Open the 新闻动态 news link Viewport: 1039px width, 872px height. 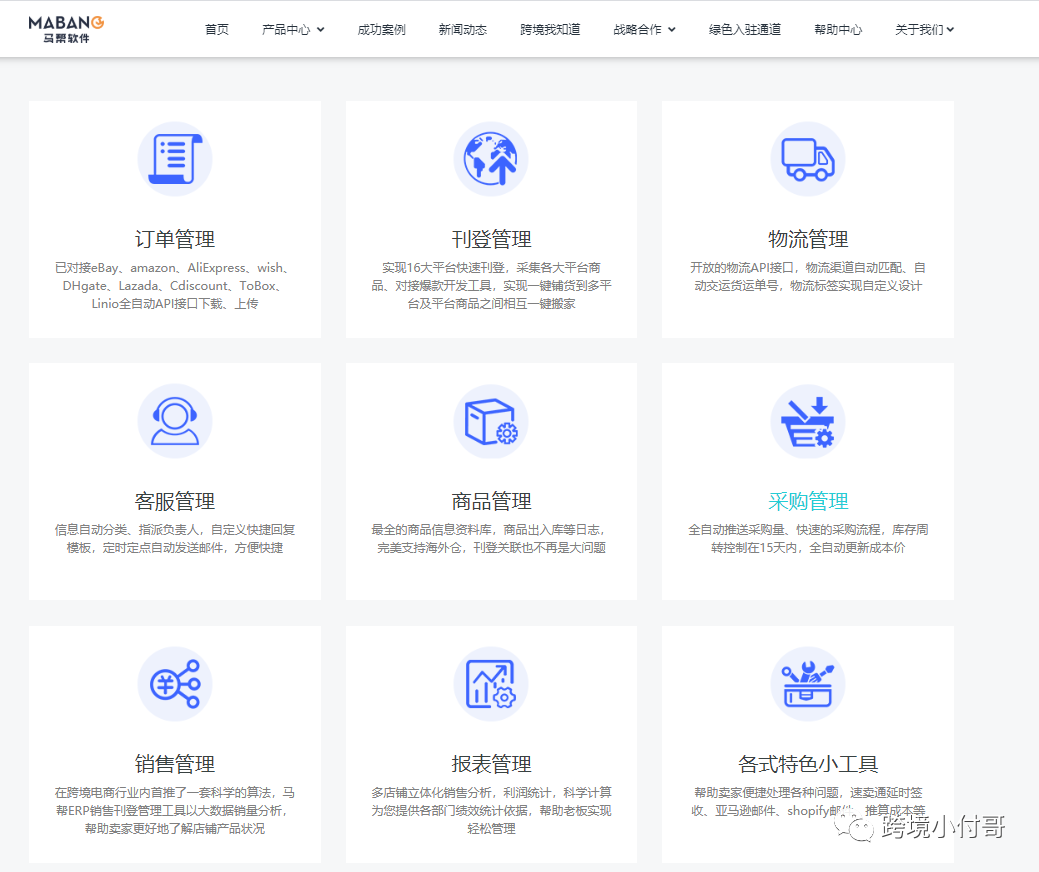click(463, 29)
